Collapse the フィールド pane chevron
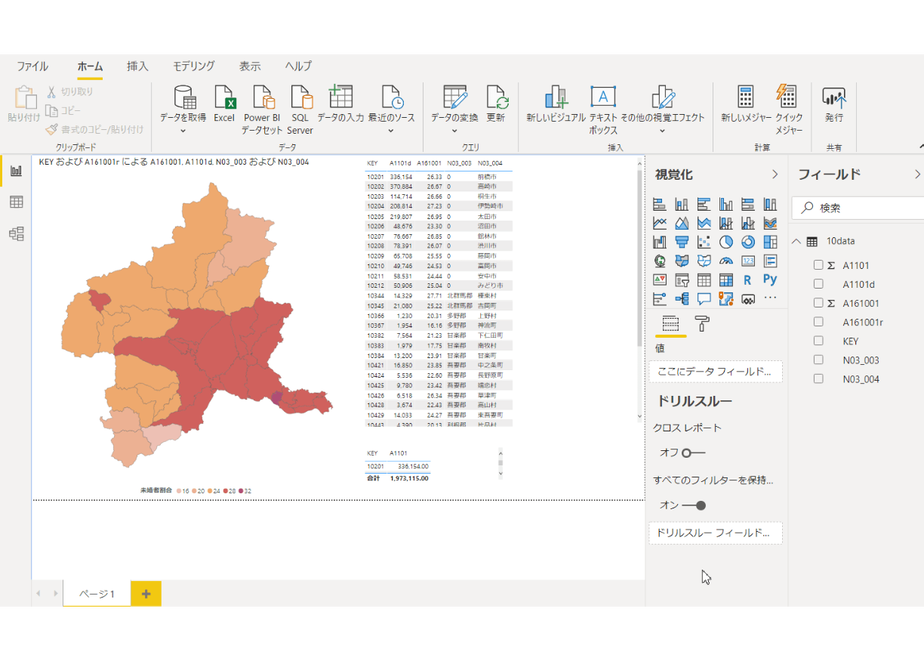The image size is (924, 660). [x=917, y=174]
